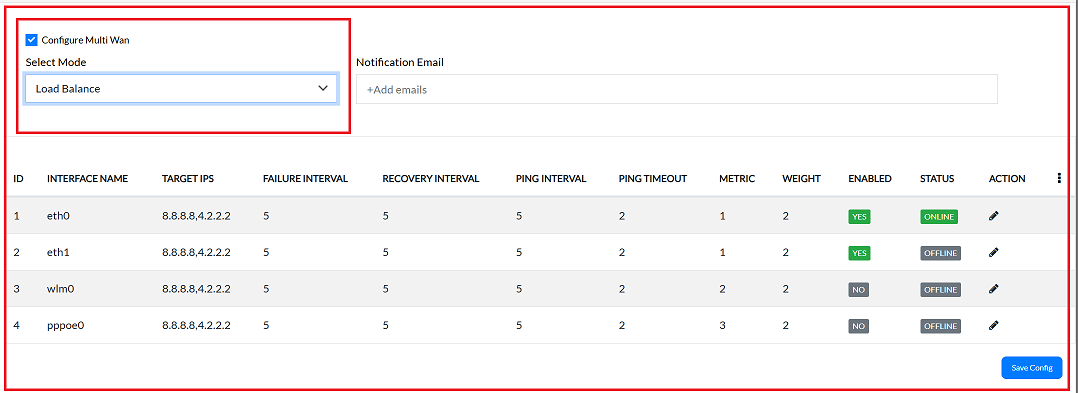Click the wlm0 row edit pencil icon
The height and width of the screenshot is (393, 1078).
pos(993,289)
